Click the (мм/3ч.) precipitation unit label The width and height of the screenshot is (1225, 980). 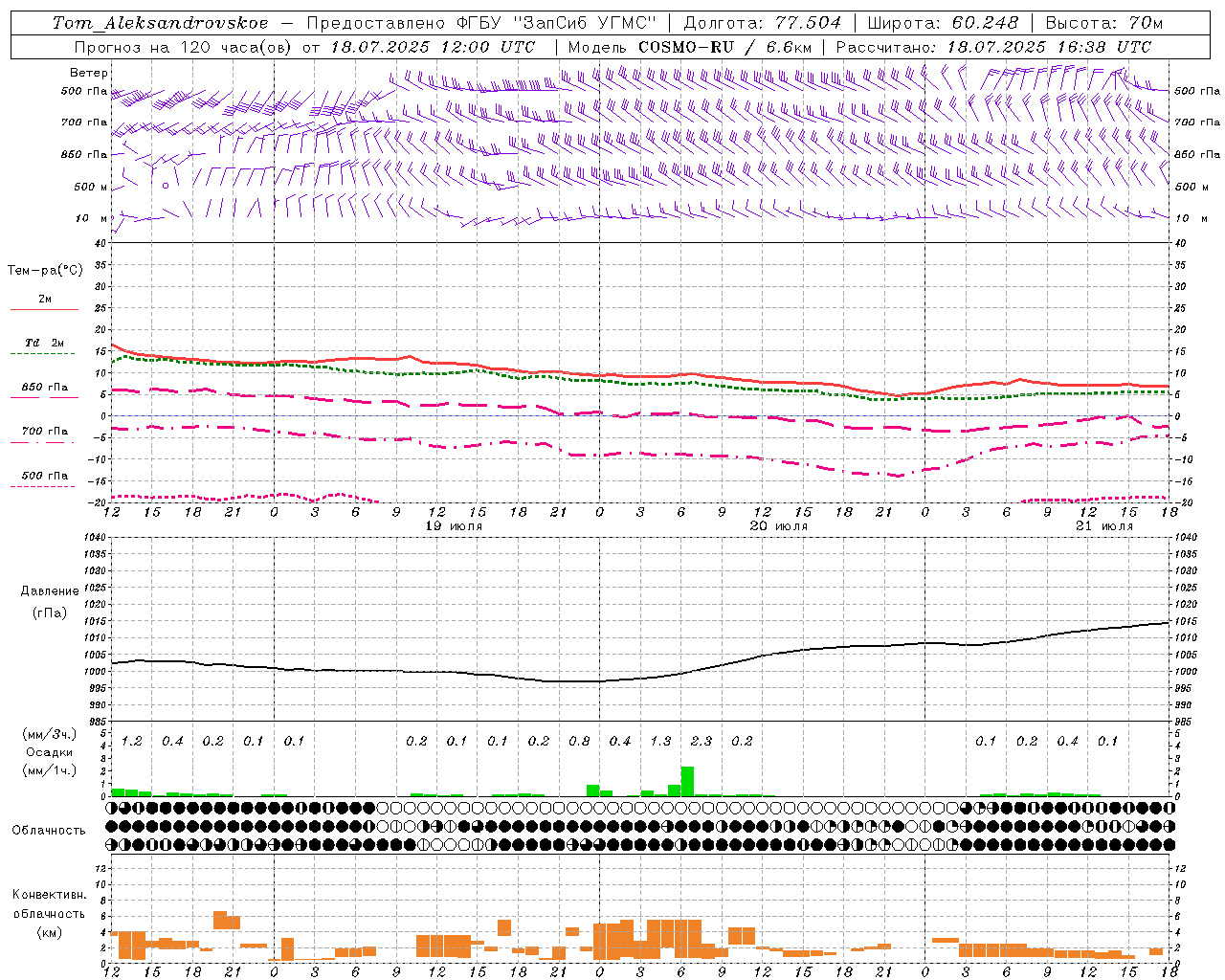[50, 735]
